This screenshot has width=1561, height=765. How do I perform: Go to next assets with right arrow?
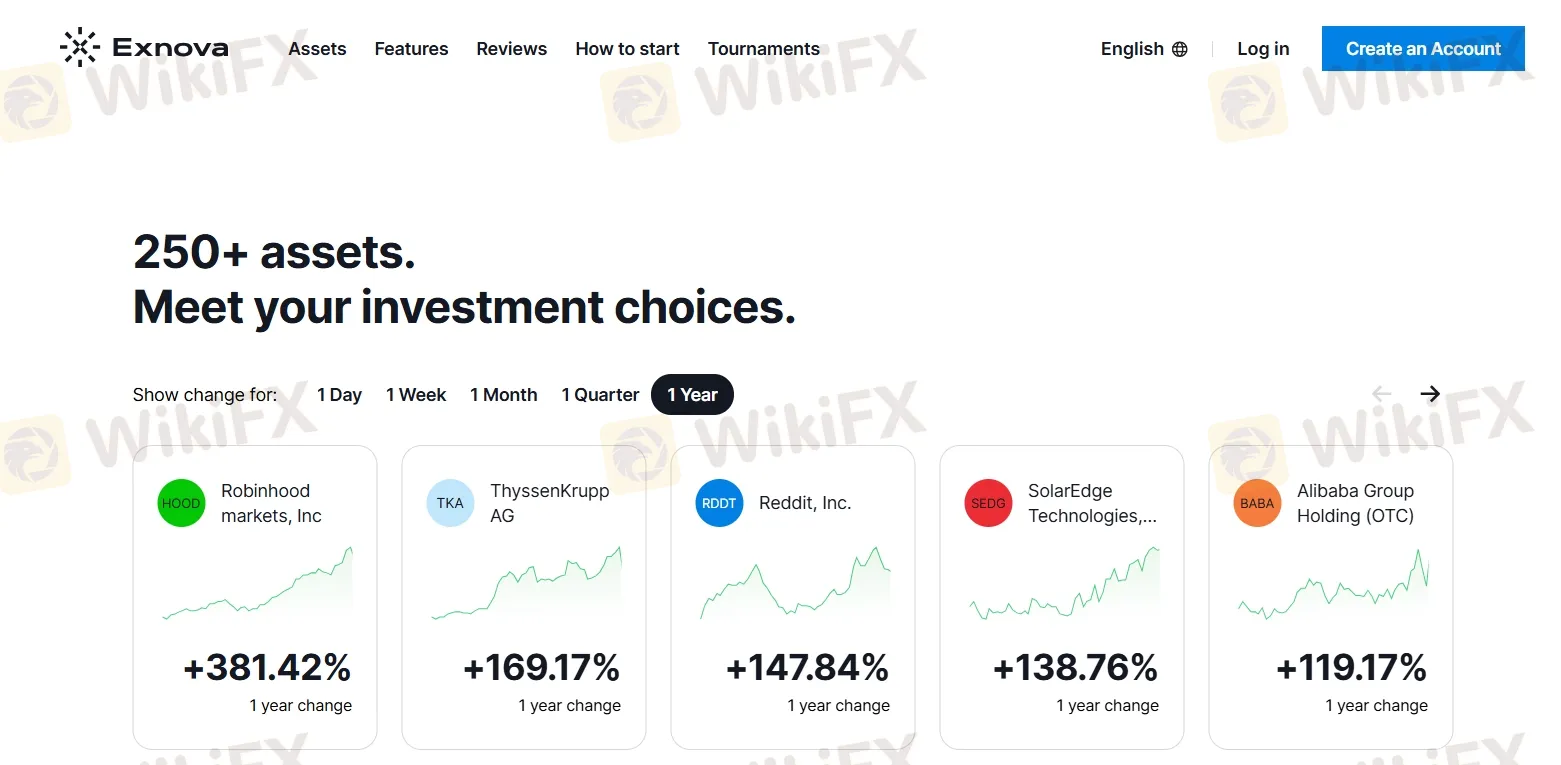[1430, 394]
